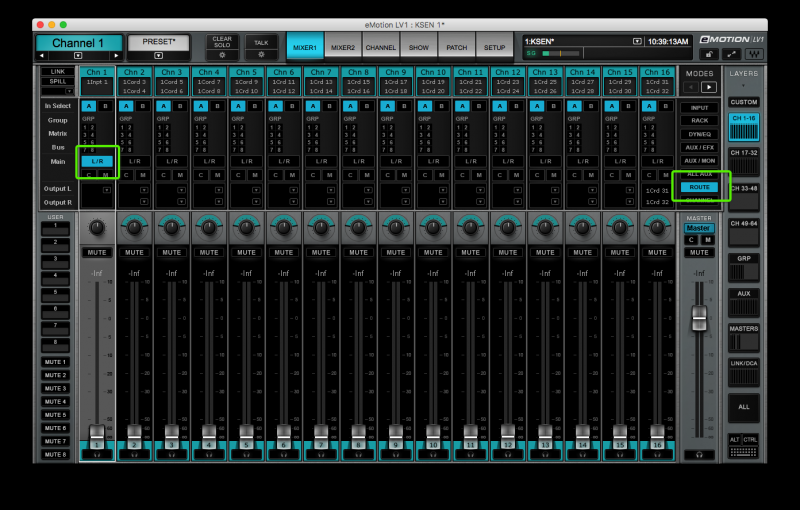Open the PRESET dropdown arrow
Viewport: 800px width, 510px height.
coord(159,56)
